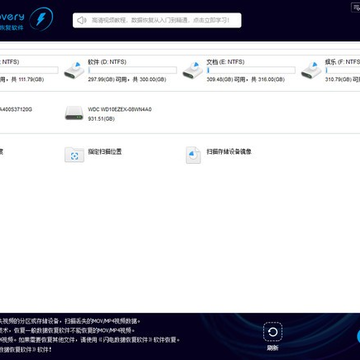Image resolution: width=360 pixels, height=360 pixels.
Task: Click the 文档 (E: NTFS) label
Action: 225,62
